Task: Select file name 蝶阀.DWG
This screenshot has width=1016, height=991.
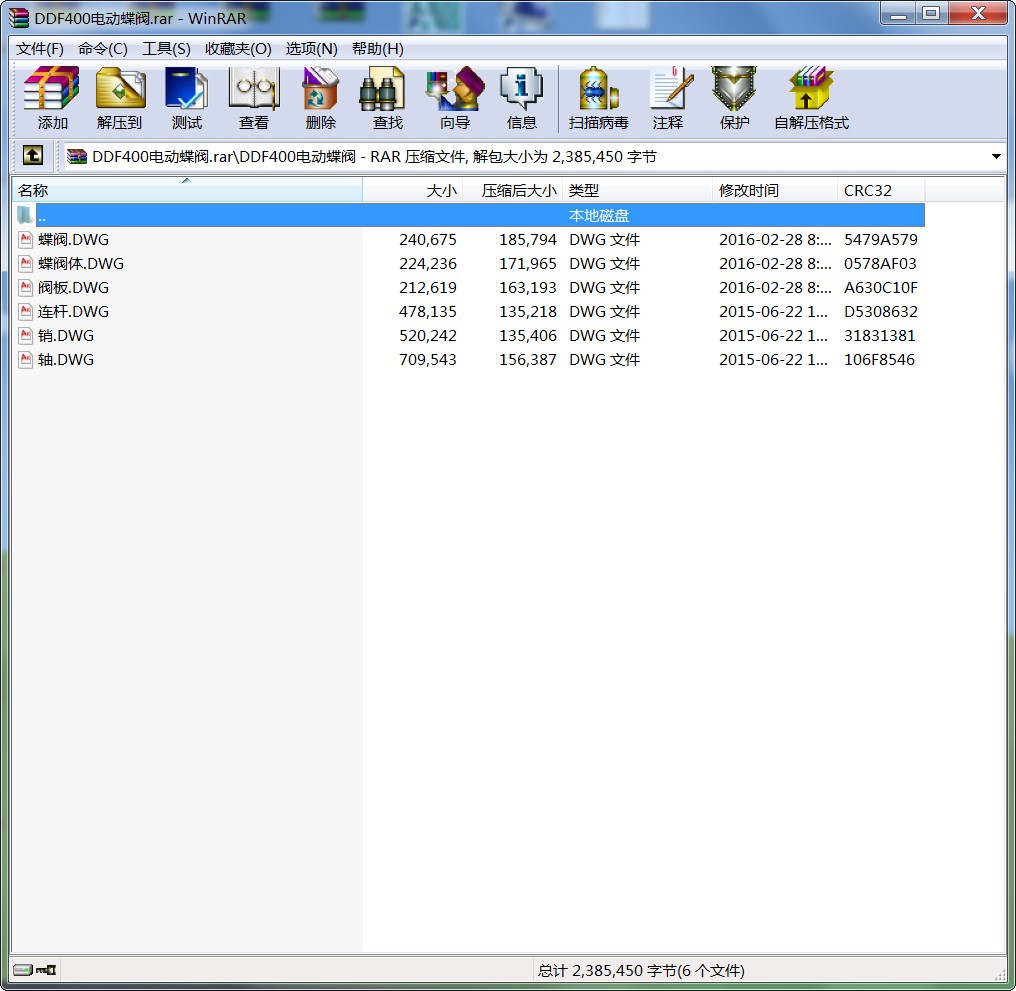Action: 73,240
